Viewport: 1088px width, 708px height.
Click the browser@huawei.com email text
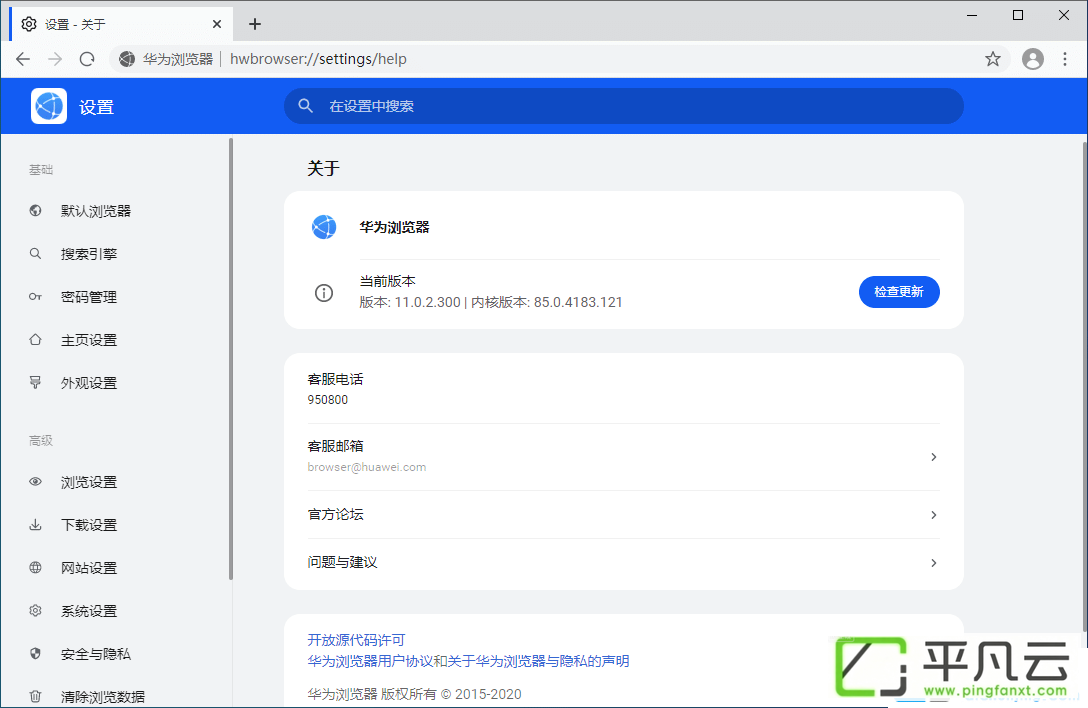tap(366, 467)
